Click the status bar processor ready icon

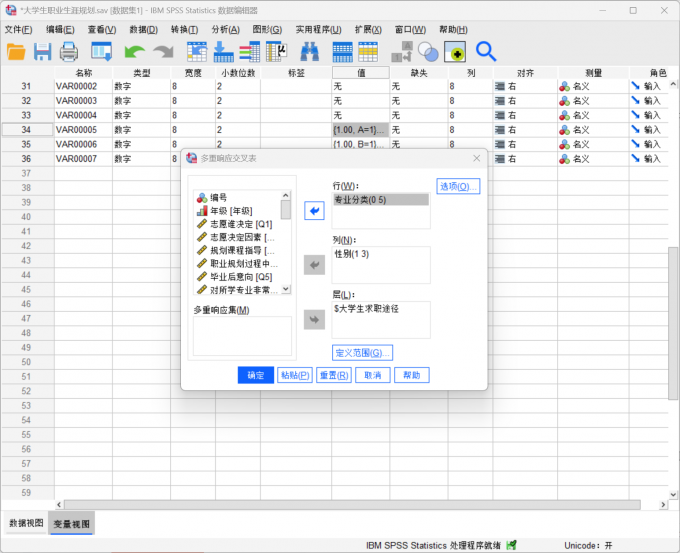512,545
